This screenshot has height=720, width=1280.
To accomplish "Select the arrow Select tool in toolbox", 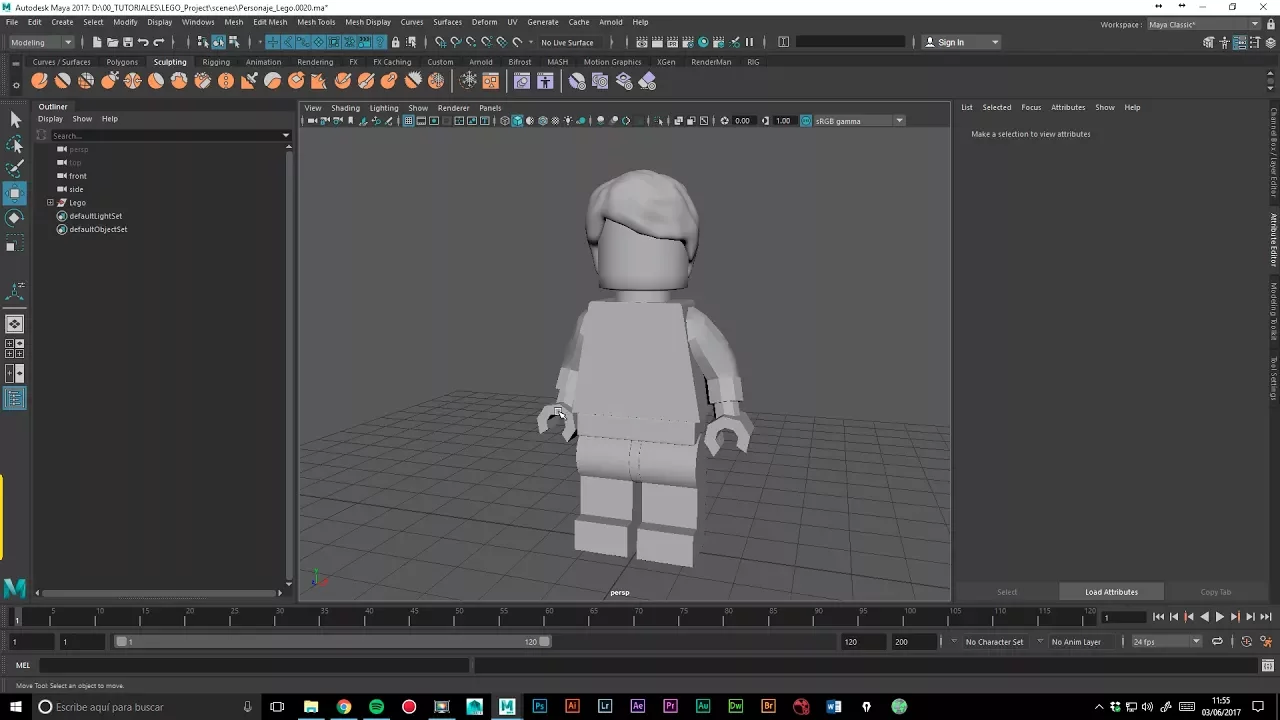I will tap(15, 120).
